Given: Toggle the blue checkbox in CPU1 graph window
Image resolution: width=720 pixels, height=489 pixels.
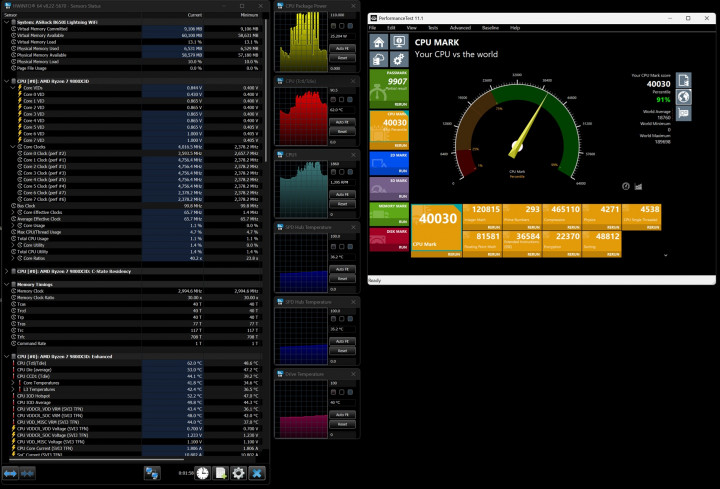Looking at the screenshot, I should [350, 172].
